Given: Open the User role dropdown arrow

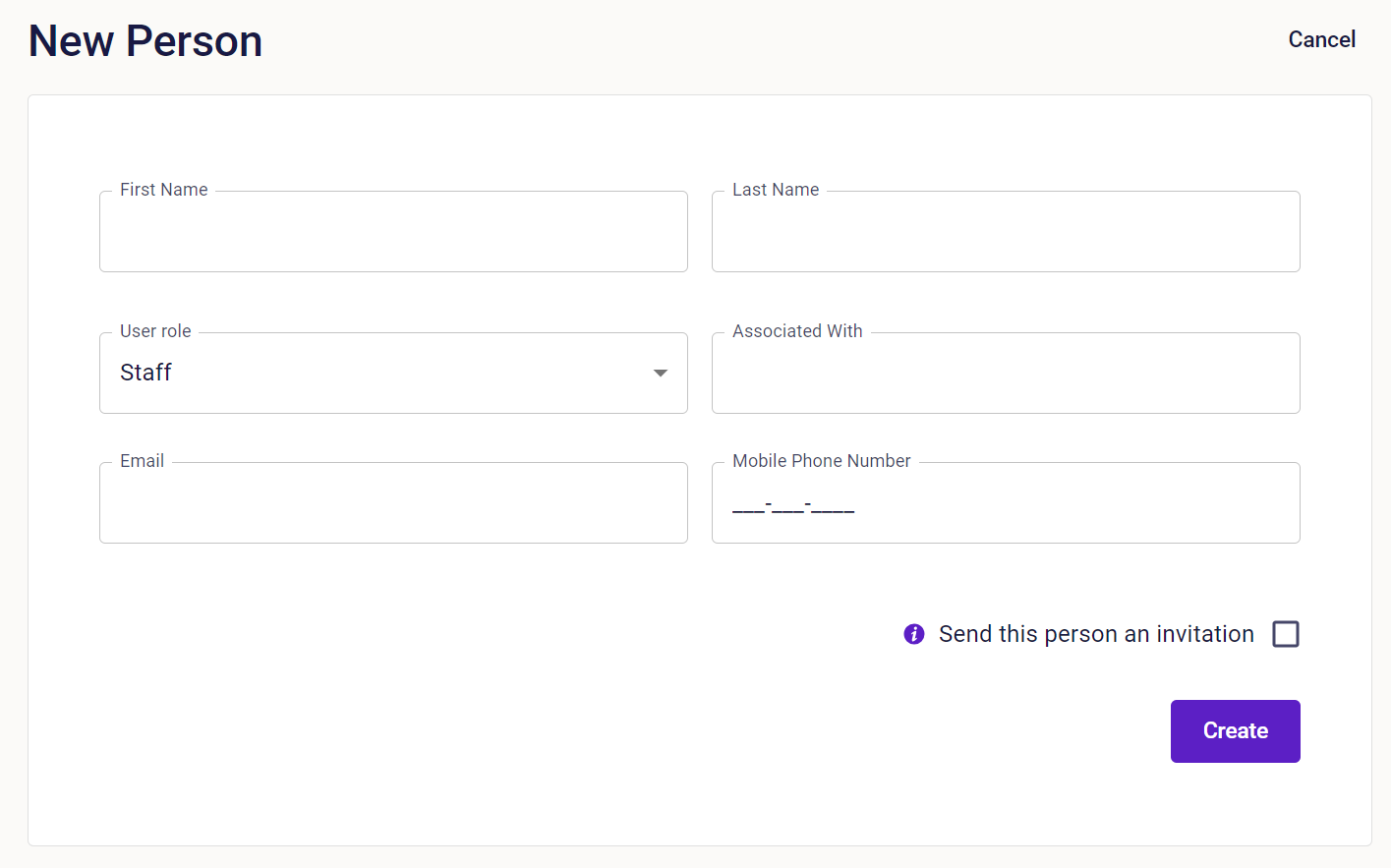Looking at the screenshot, I should [x=661, y=373].
